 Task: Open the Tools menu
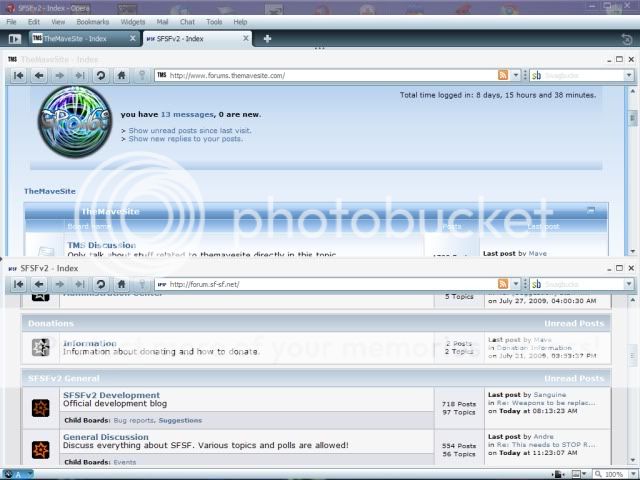click(x=214, y=22)
